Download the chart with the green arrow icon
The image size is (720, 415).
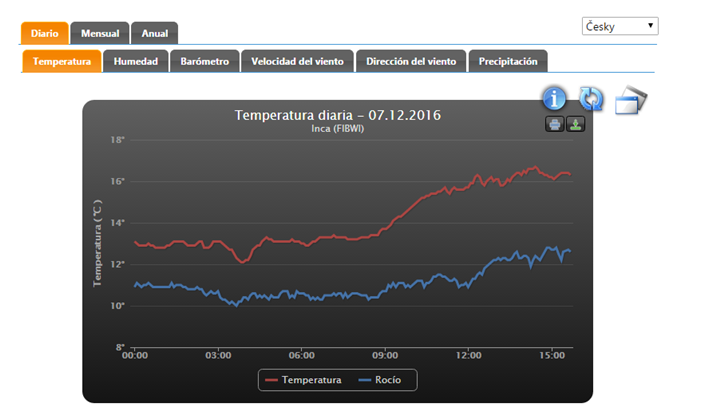[x=575, y=124]
